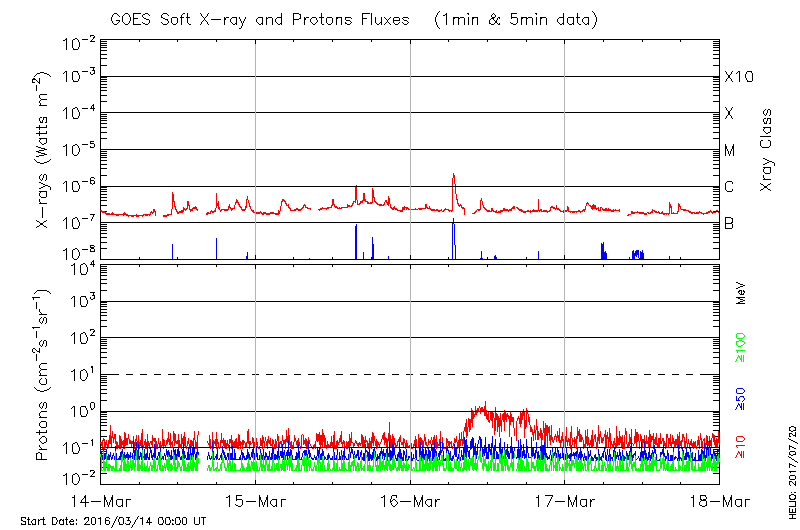
Task: Click the B flare class label
Action: click(x=729, y=224)
